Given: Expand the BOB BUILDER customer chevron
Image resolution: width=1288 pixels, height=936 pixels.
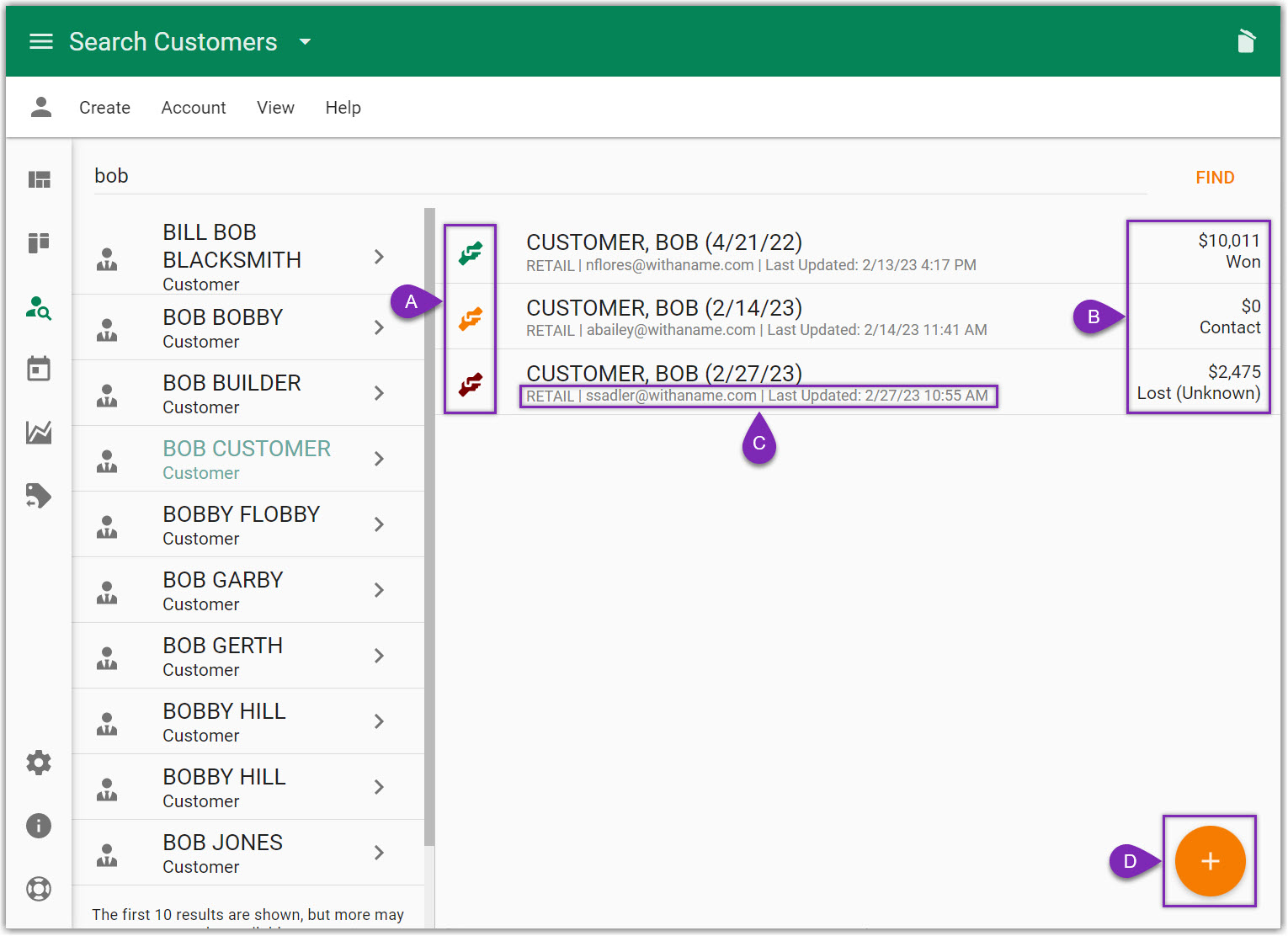Looking at the screenshot, I should (x=379, y=393).
